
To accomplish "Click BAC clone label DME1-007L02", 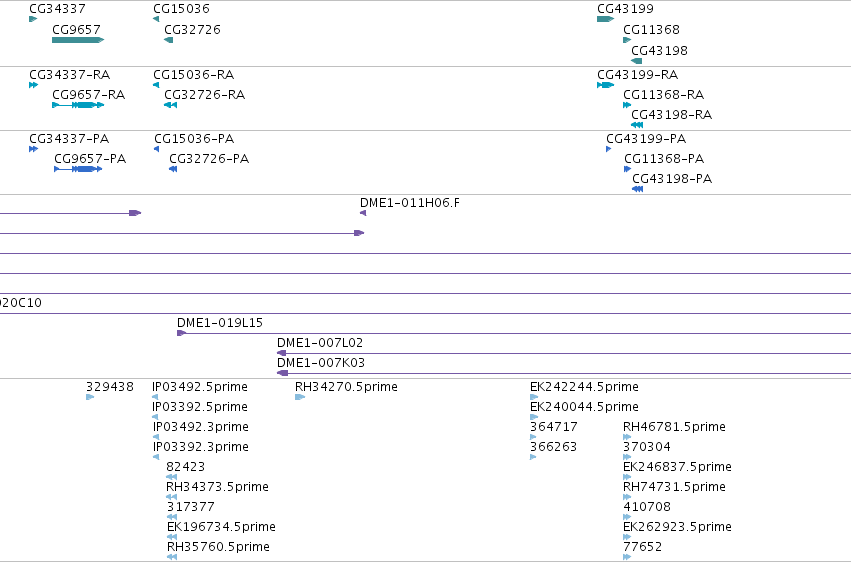I will (320, 343).
